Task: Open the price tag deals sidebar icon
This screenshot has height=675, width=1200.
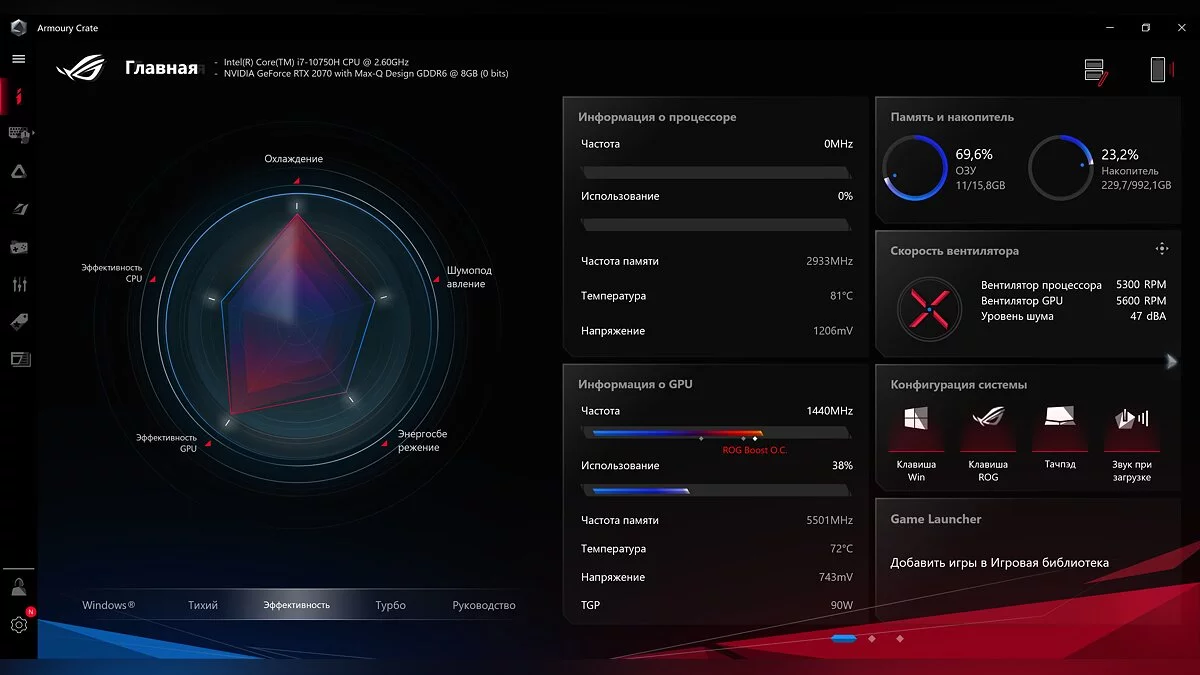Action: pos(19,322)
